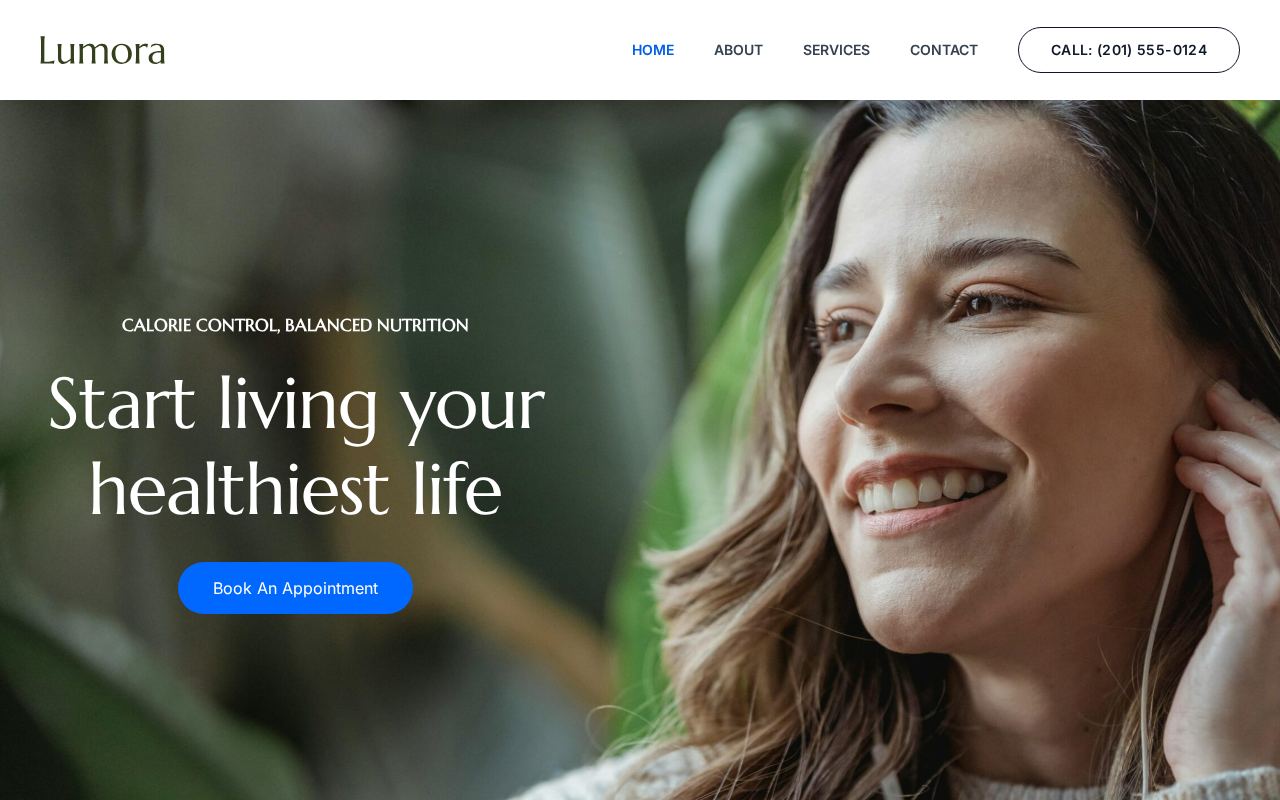Click the Lumora logo
The width and height of the screenshot is (1280, 800).
pyautogui.click(x=102, y=50)
